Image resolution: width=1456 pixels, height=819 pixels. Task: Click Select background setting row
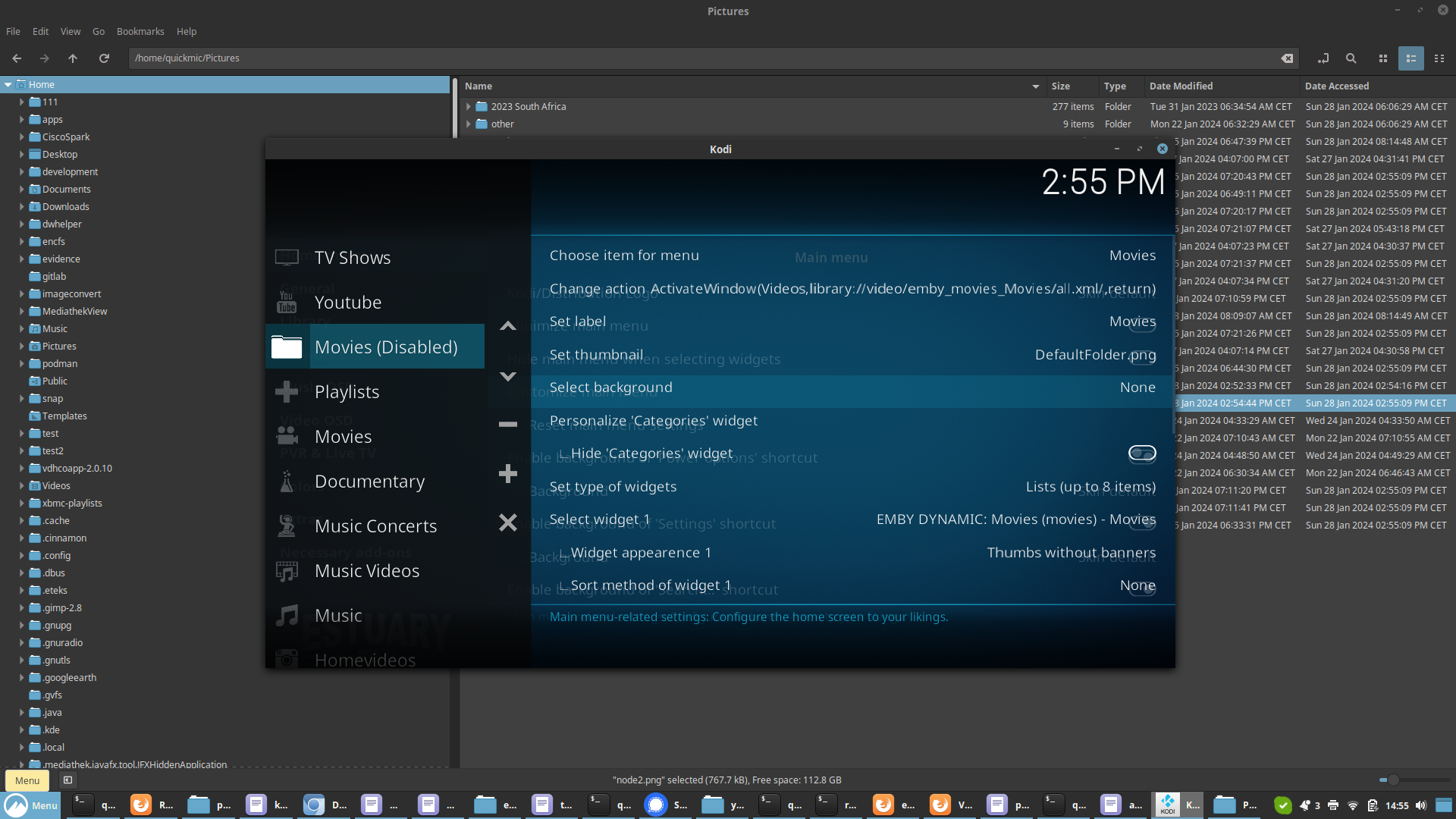pyautogui.click(x=851, y=388)
